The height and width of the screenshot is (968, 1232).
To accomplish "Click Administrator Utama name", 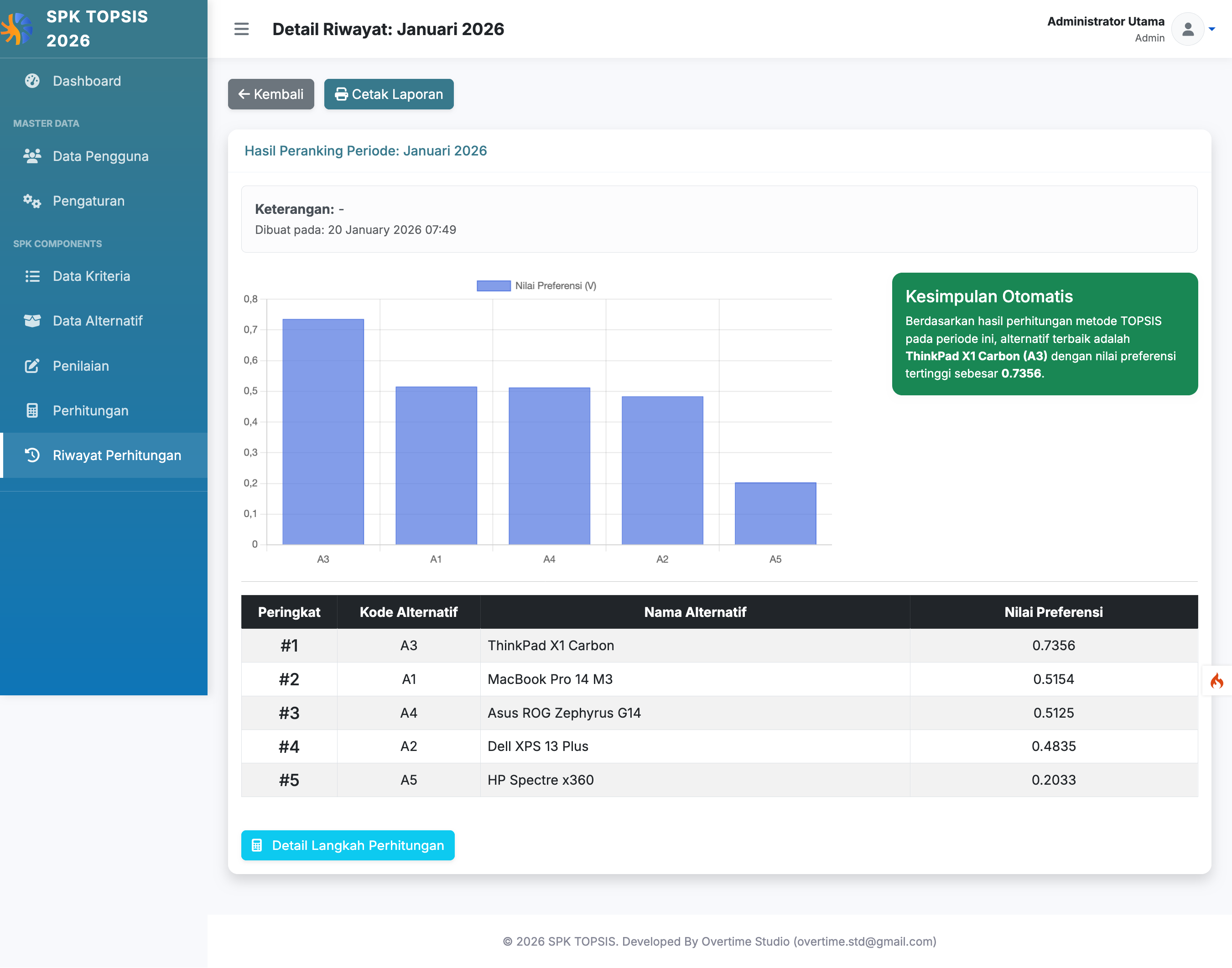I will 1106,21.
